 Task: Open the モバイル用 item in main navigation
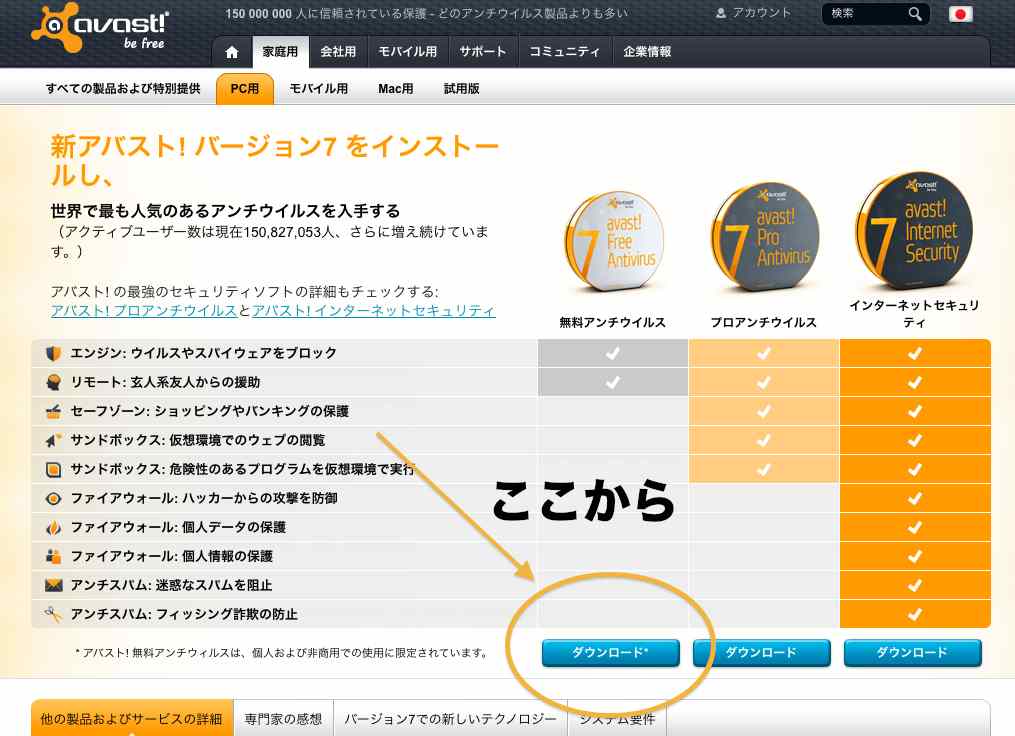pos(408,52)
